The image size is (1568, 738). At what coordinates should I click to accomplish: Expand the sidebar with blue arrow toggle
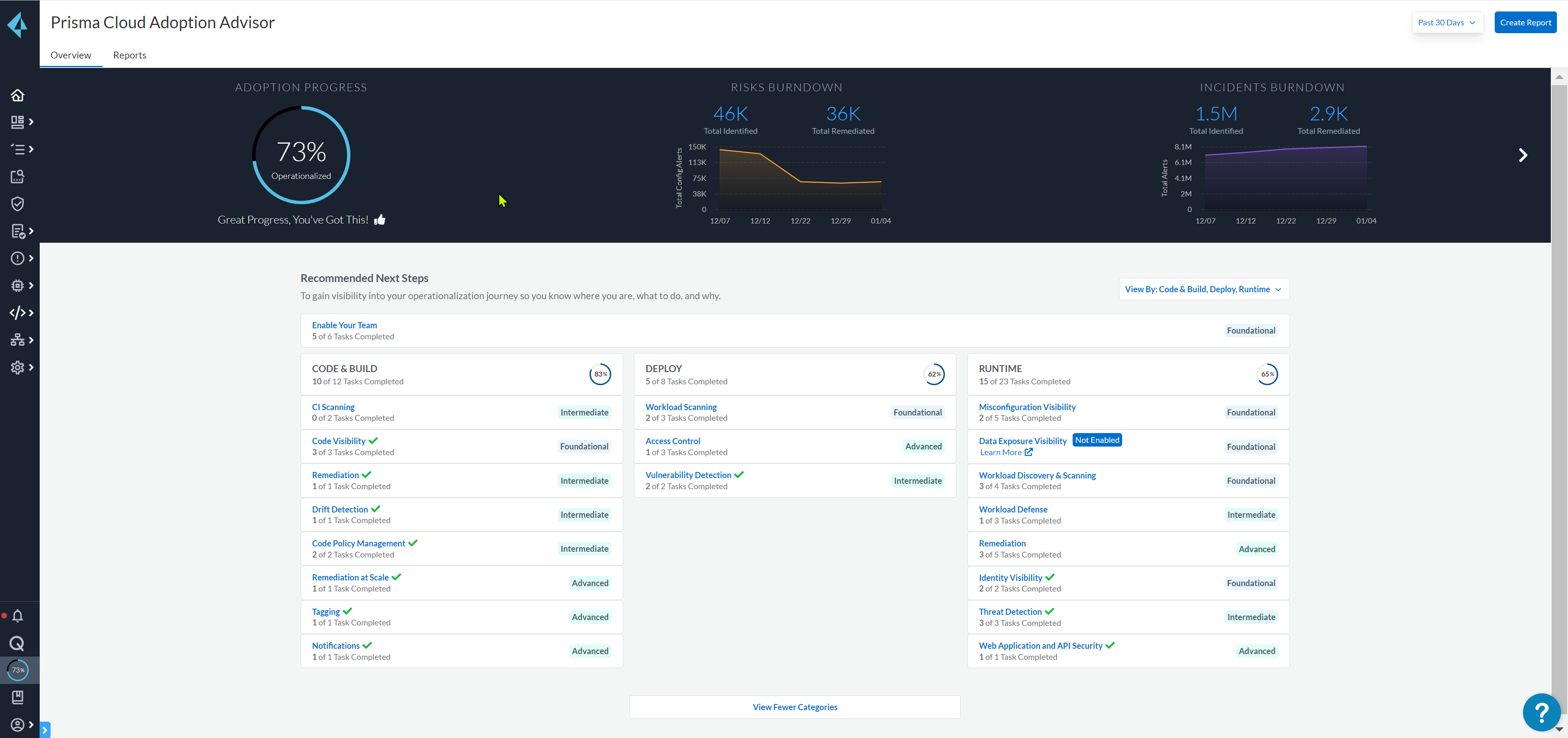click(45, 729)
